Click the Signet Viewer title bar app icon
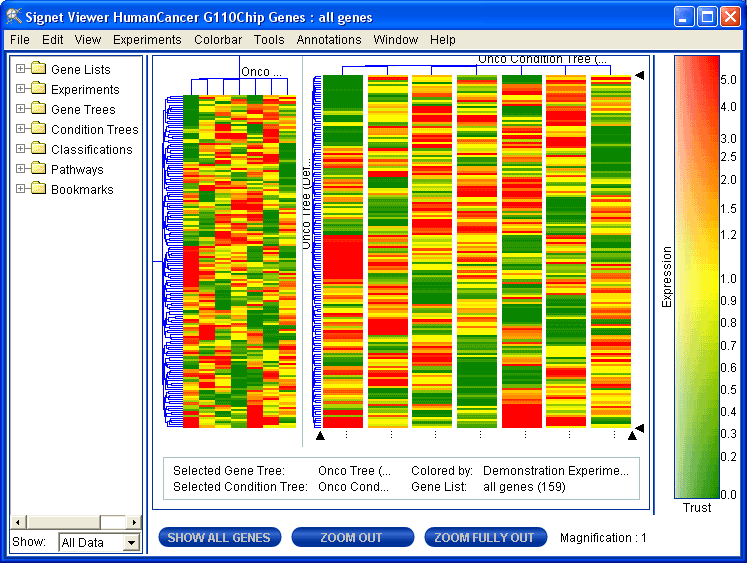 (x=14, y=16)
